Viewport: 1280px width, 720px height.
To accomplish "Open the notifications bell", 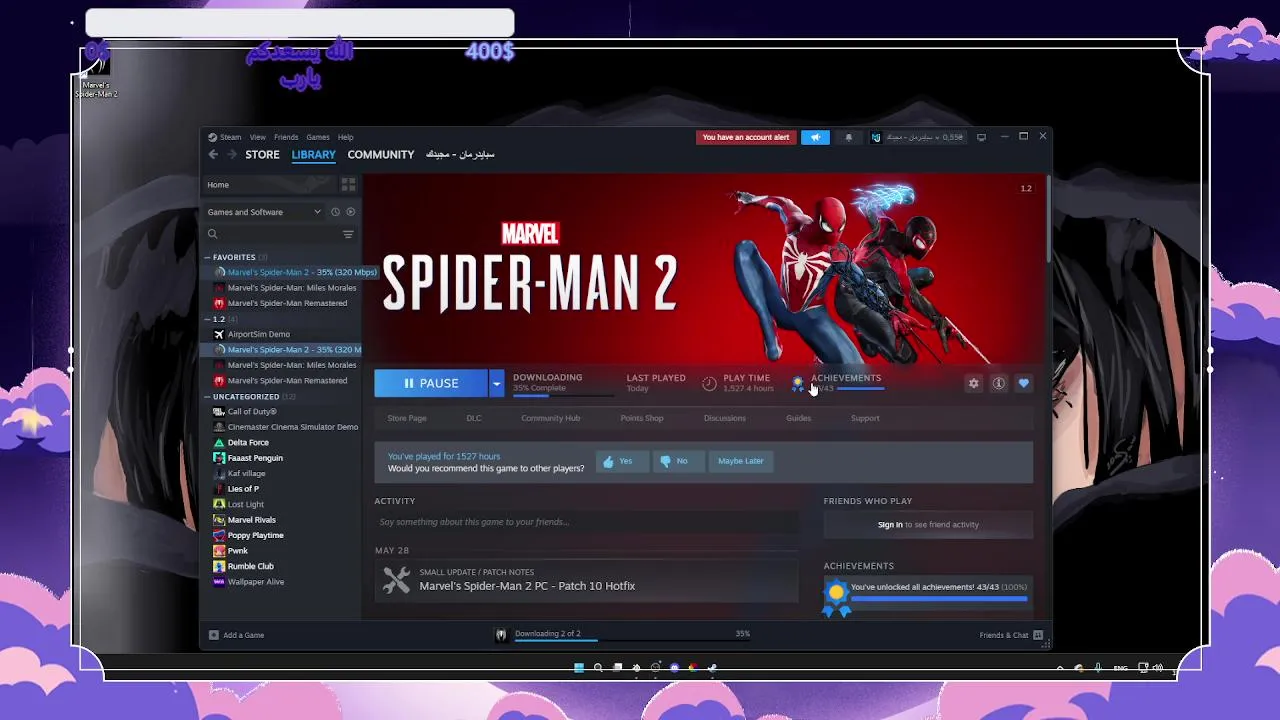I will (x=849, y=137).
